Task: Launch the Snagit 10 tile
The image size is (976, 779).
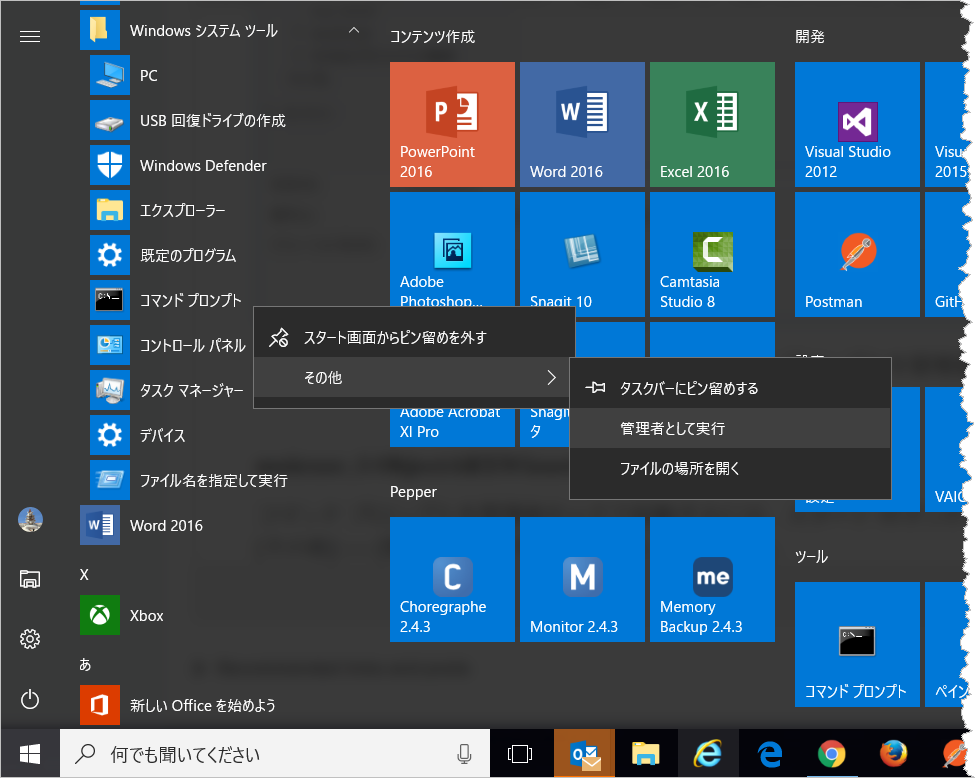Action: pyautogui.click(x=582, y=250)
